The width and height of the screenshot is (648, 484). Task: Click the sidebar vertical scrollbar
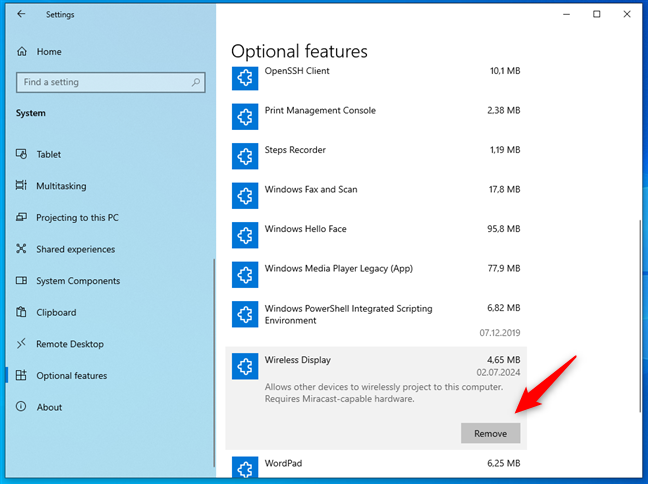pos(214,362)
